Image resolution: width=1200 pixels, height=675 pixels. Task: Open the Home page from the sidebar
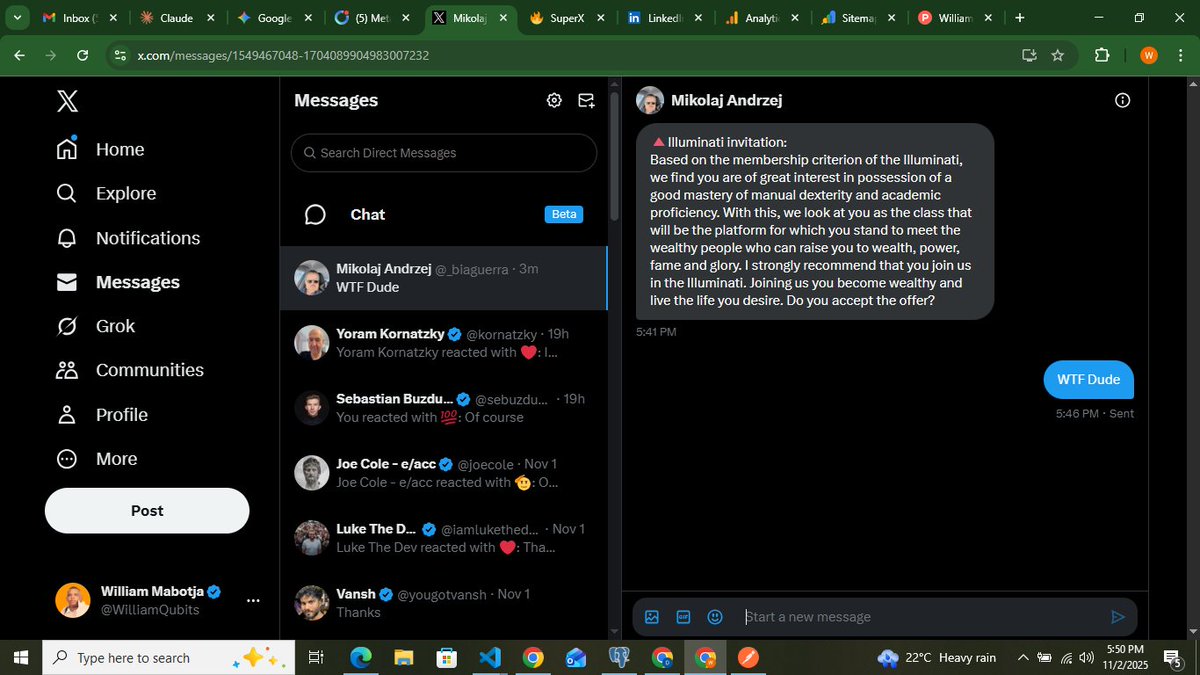(101, 149)
